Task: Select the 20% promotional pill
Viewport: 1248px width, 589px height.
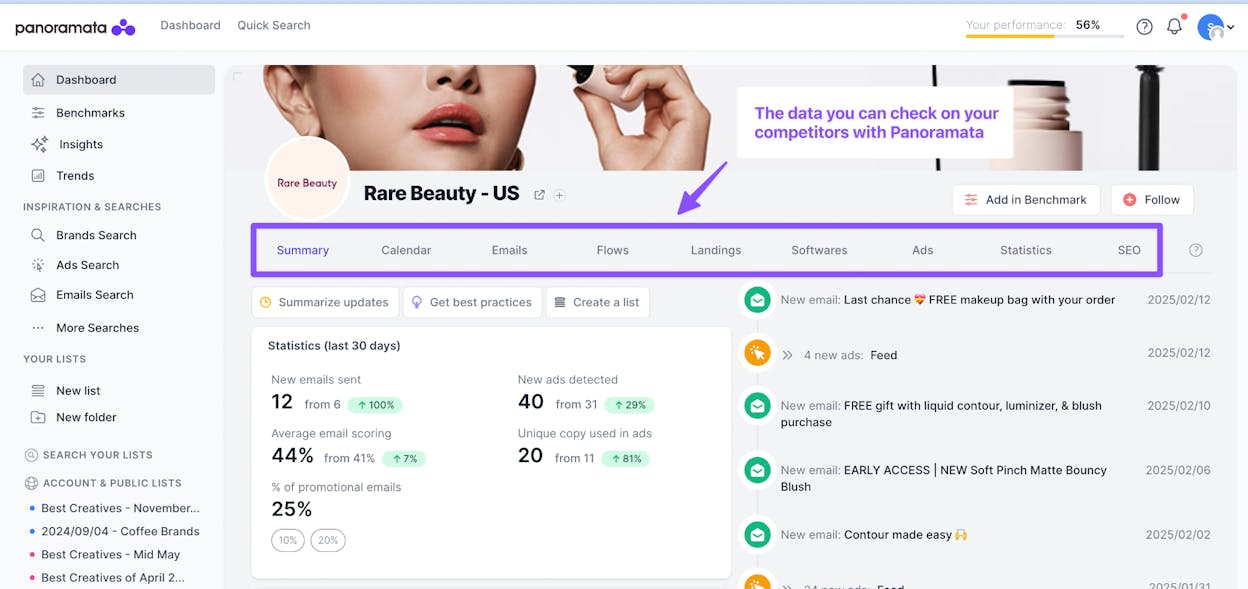Action: click(328, 540)
